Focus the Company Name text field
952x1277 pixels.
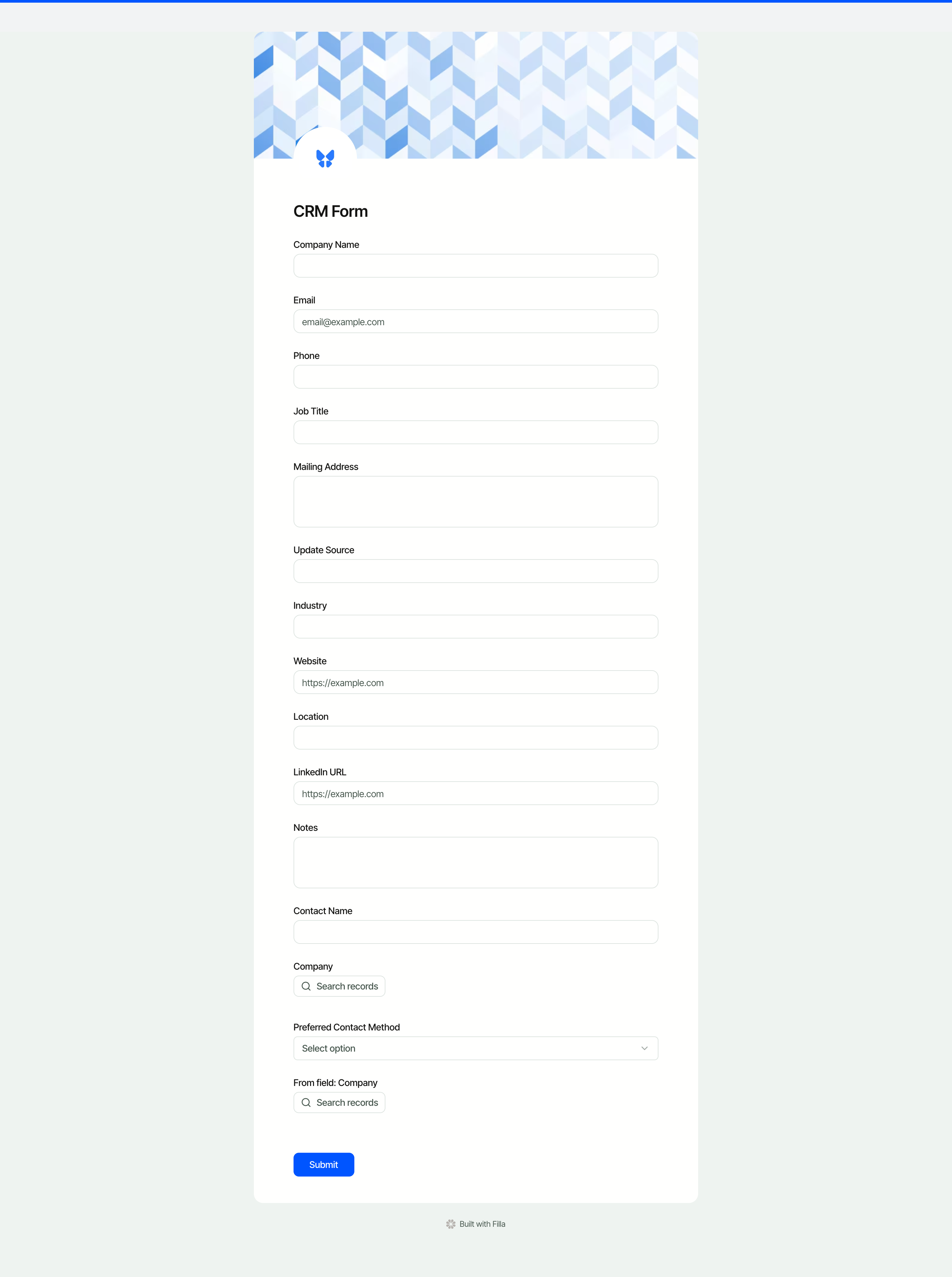[x=475, y=266]
